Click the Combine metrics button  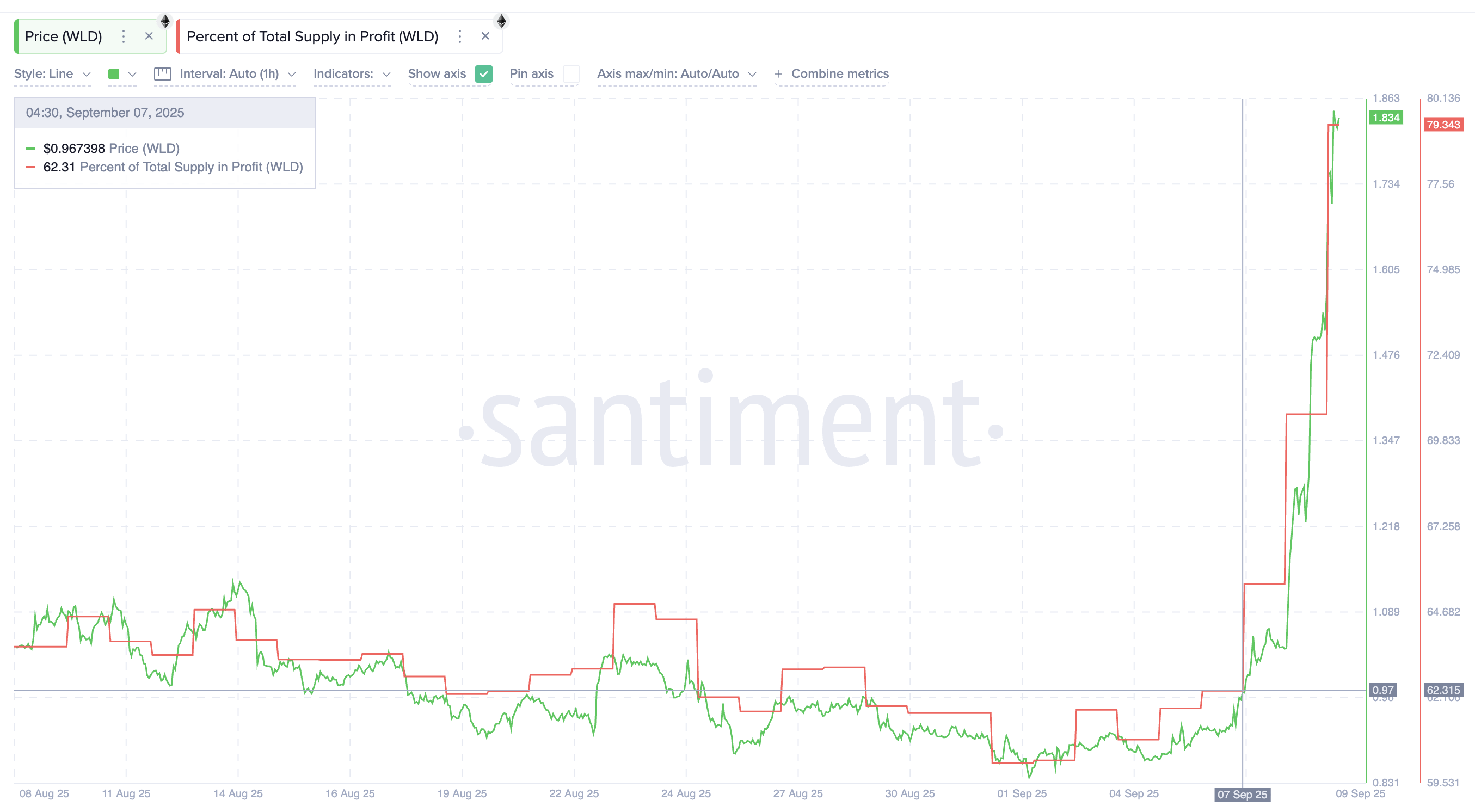pos(839,74)
